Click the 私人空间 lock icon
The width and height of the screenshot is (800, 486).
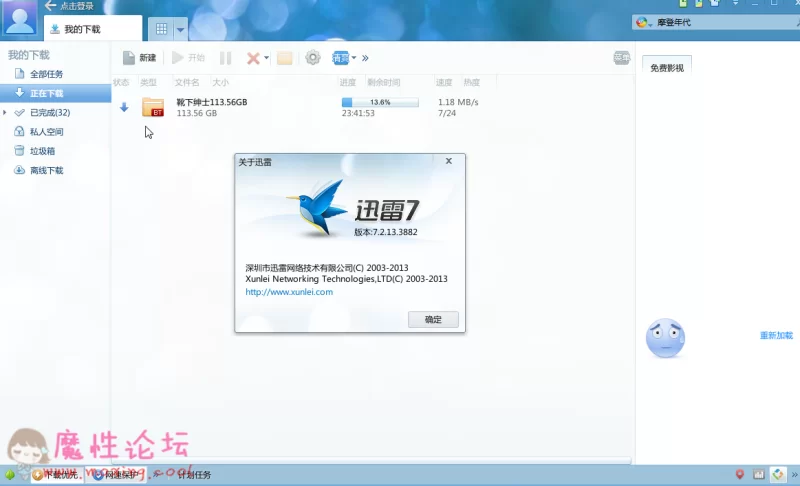tap(19, 131)
